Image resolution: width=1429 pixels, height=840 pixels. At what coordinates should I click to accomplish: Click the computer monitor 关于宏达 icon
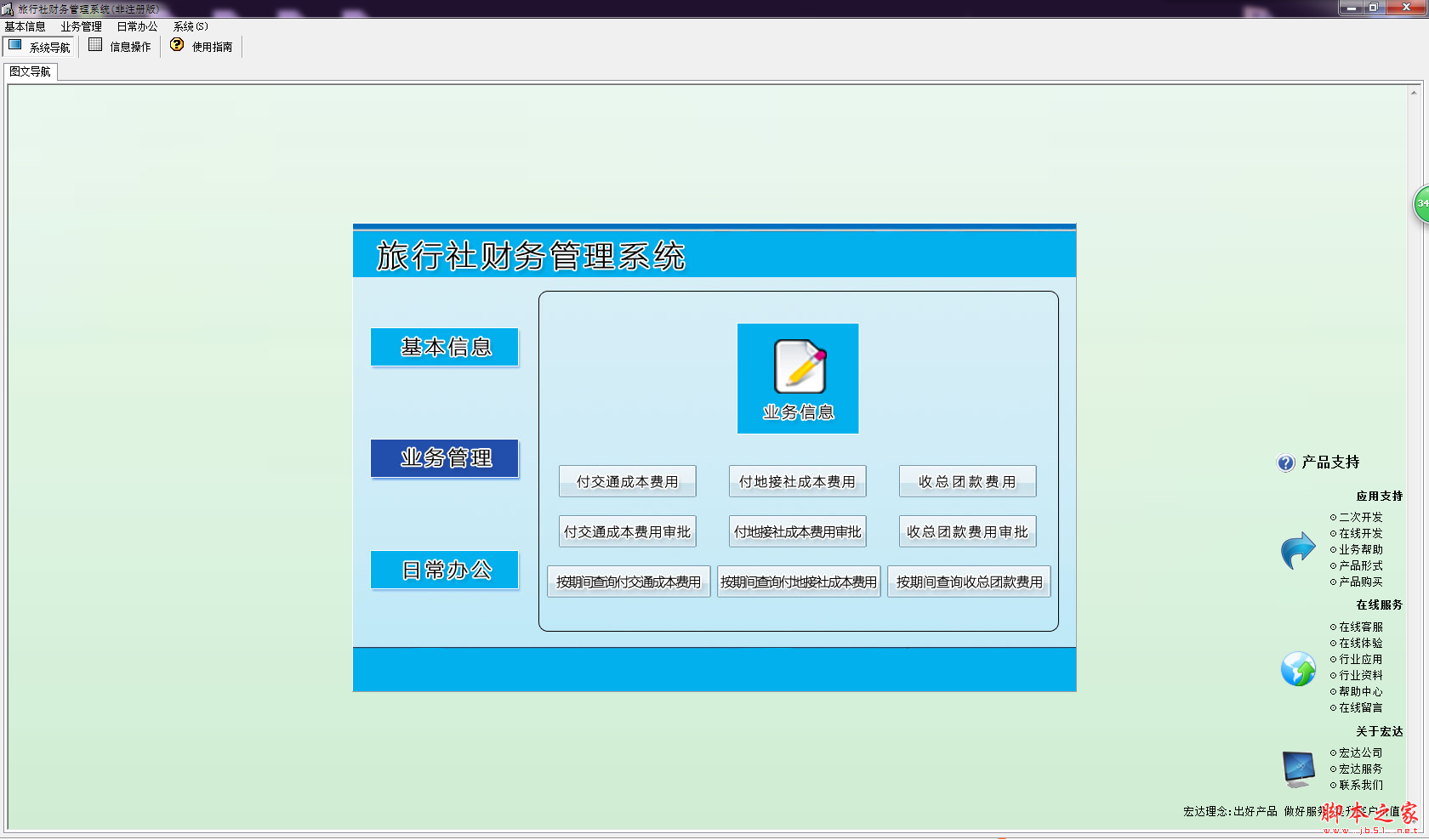pyautogui.click(x=1298, y=769)
